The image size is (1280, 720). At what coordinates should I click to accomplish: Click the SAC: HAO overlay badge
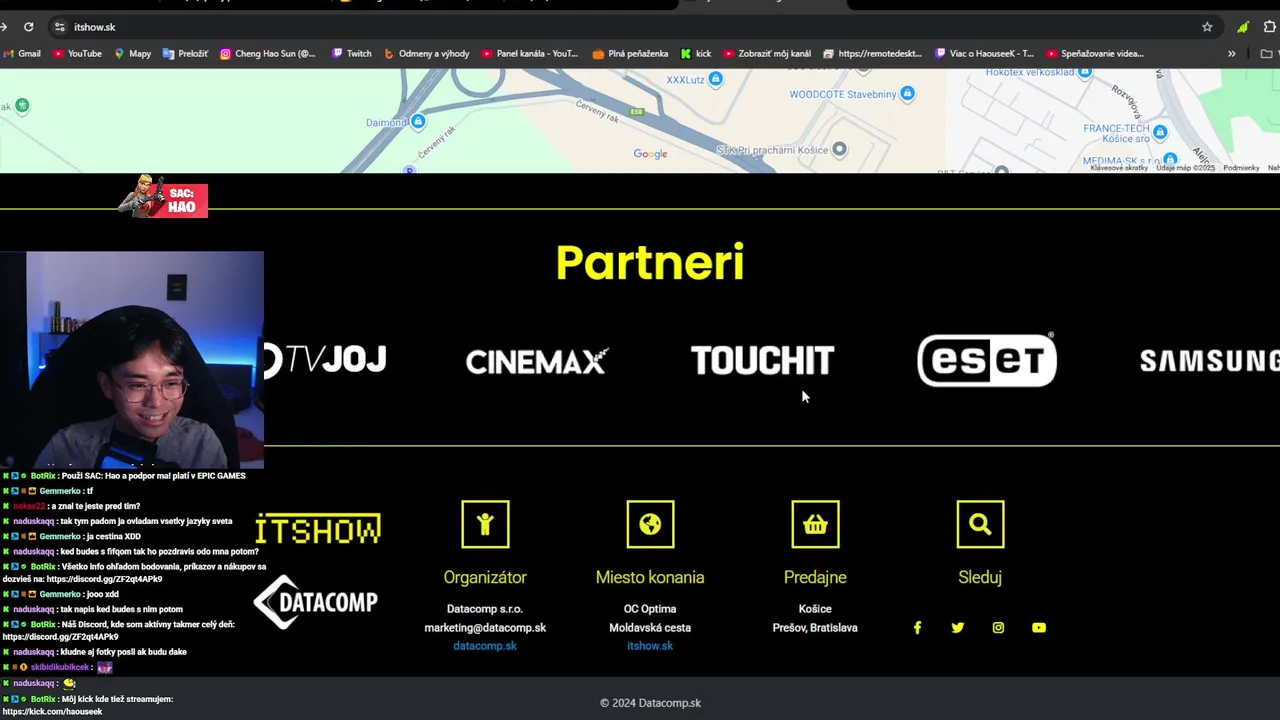163,197
